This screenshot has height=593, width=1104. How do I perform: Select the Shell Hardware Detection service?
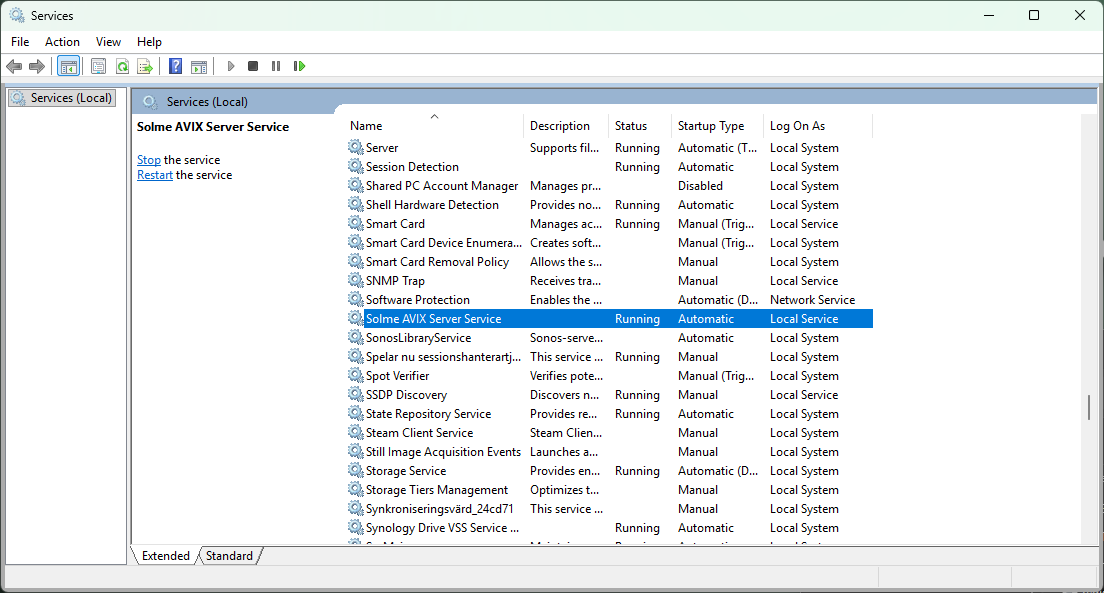coord(432,204)
